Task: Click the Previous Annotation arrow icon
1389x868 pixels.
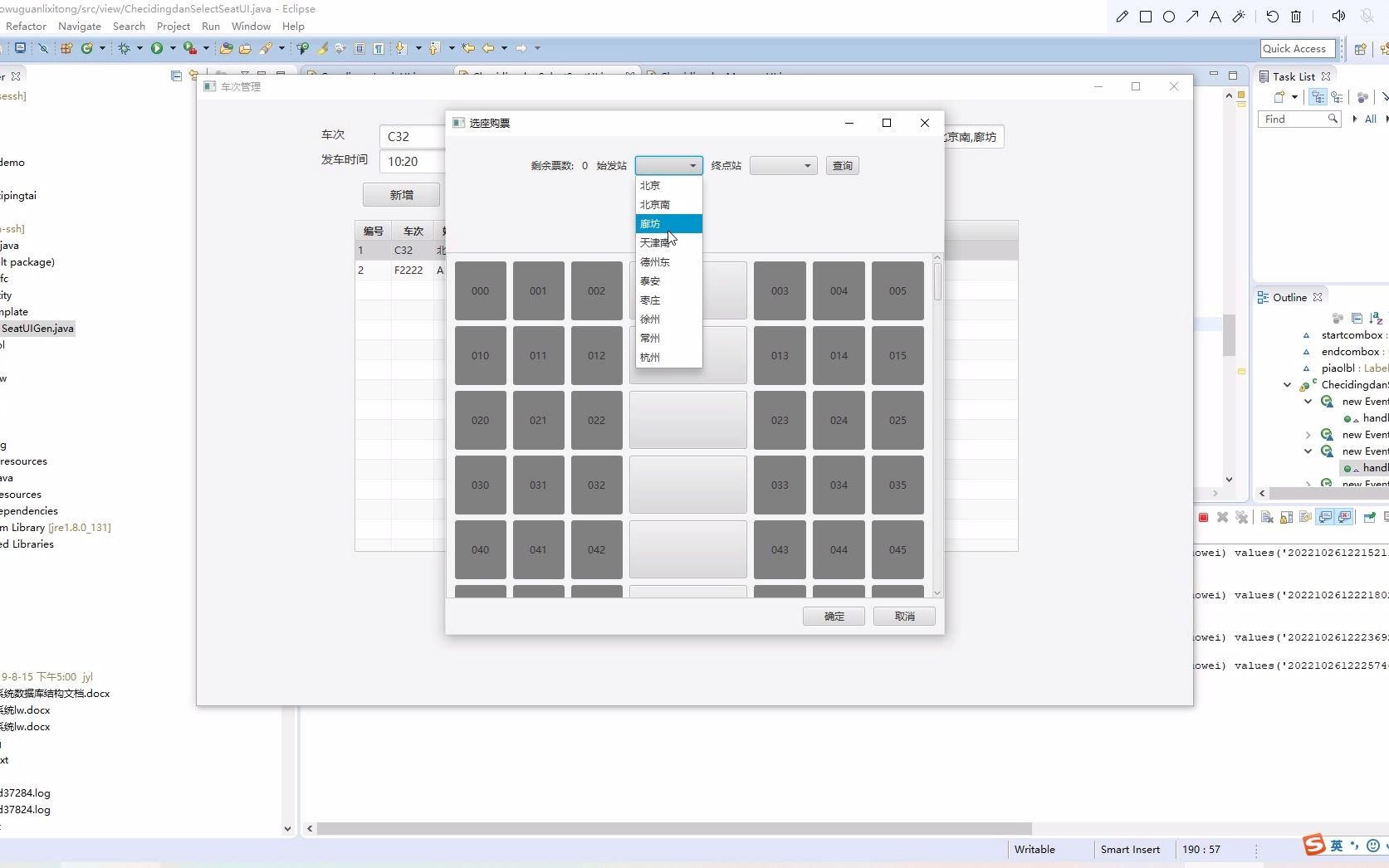Action: (434, 48)
